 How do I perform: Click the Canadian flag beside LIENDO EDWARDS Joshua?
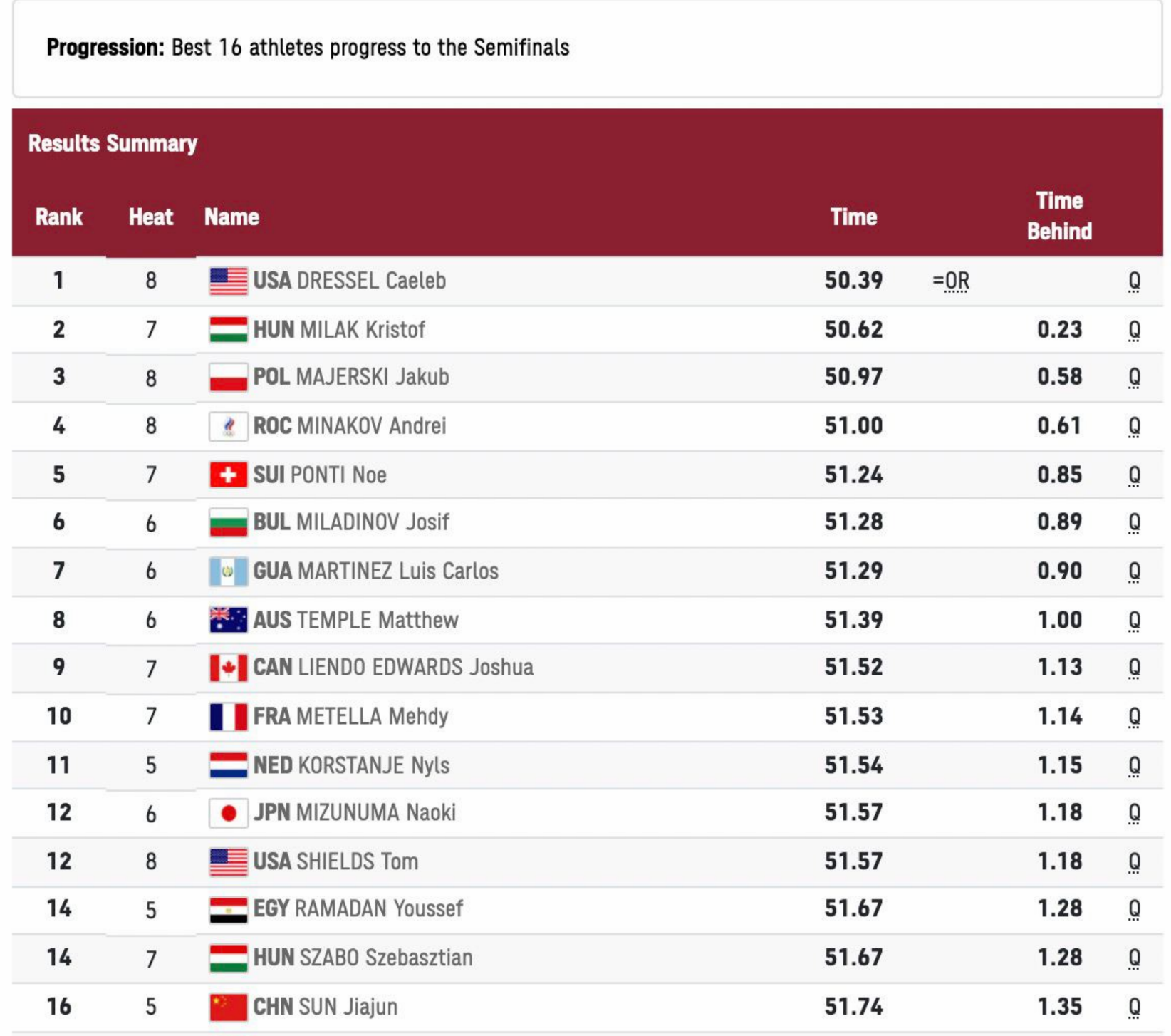click(x=229, y=668)
